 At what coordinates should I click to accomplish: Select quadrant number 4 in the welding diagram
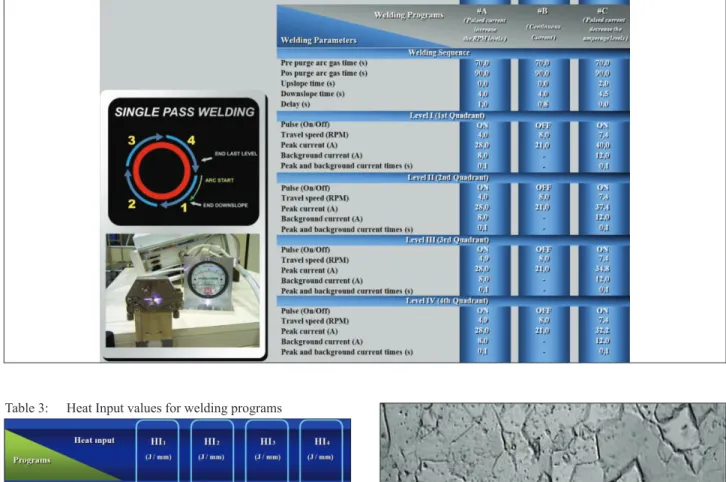click(191, 140)
